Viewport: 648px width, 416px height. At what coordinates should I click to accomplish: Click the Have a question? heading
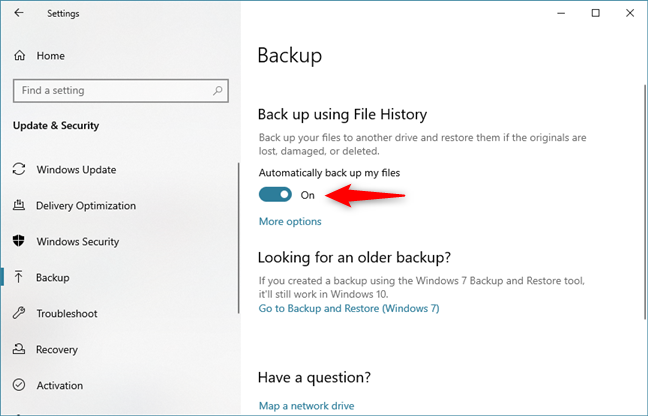point(314,377)
